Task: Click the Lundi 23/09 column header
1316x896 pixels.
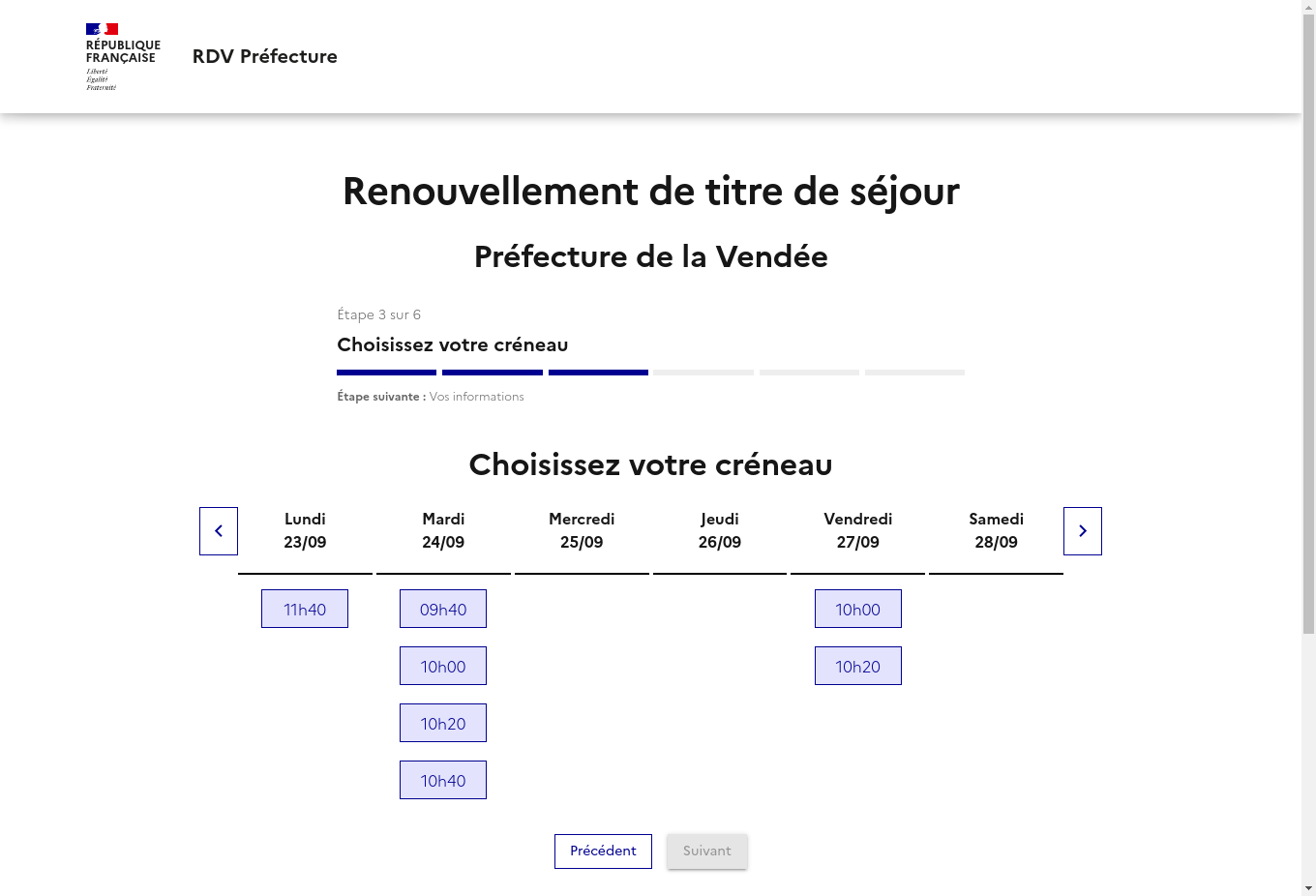Action: click(305, 531)
